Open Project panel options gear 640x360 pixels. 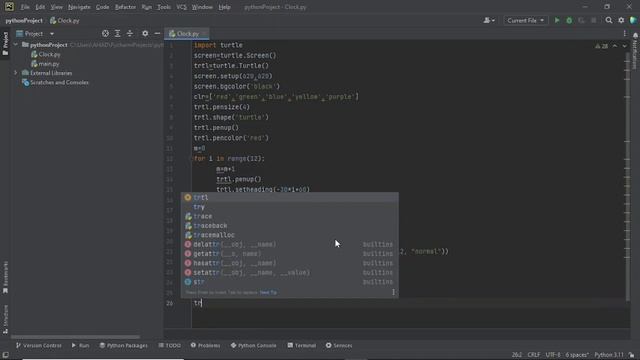(x=145, y=33)
